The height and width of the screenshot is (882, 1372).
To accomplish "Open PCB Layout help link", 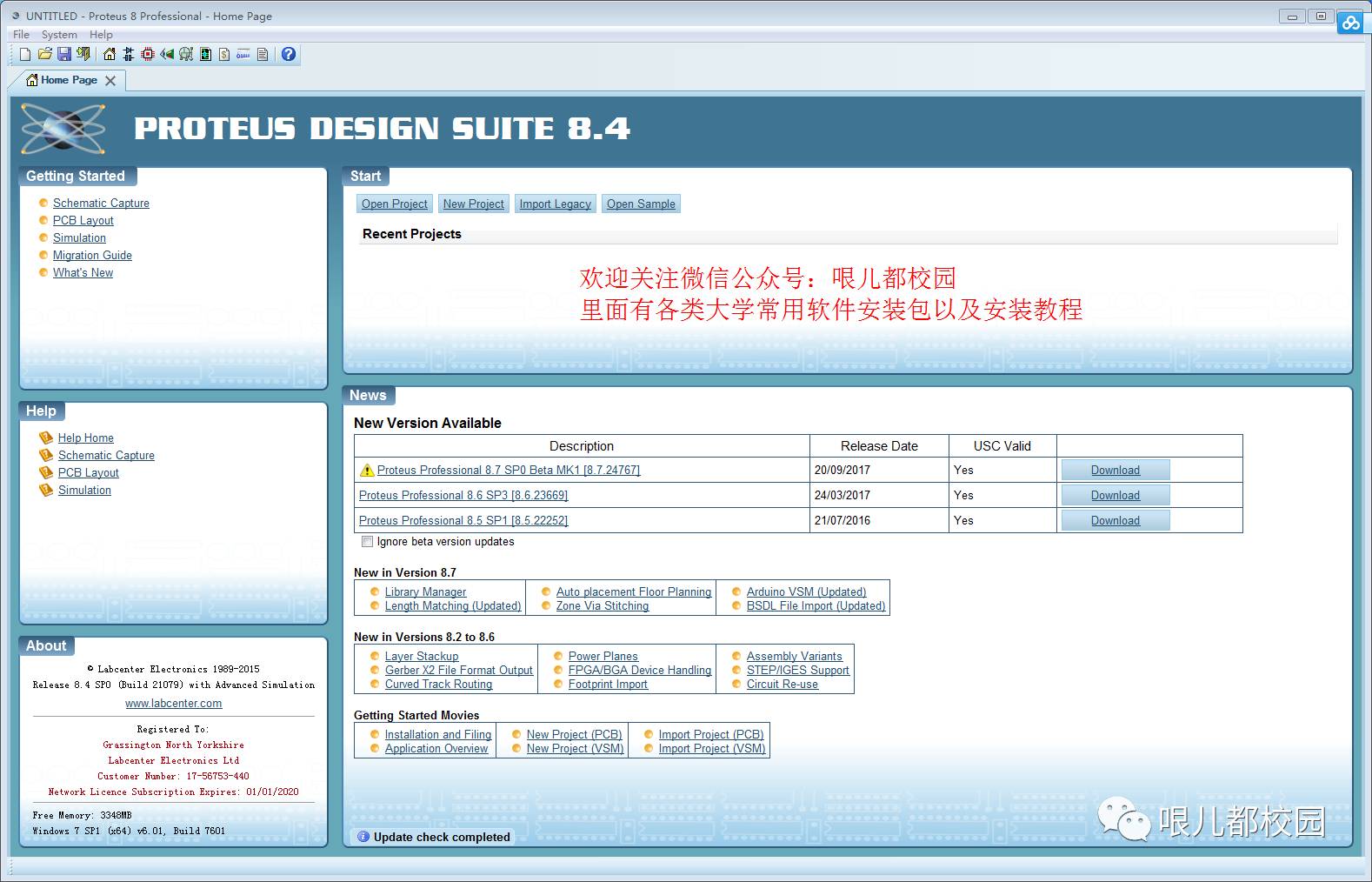I will click(x=89, y=472).
